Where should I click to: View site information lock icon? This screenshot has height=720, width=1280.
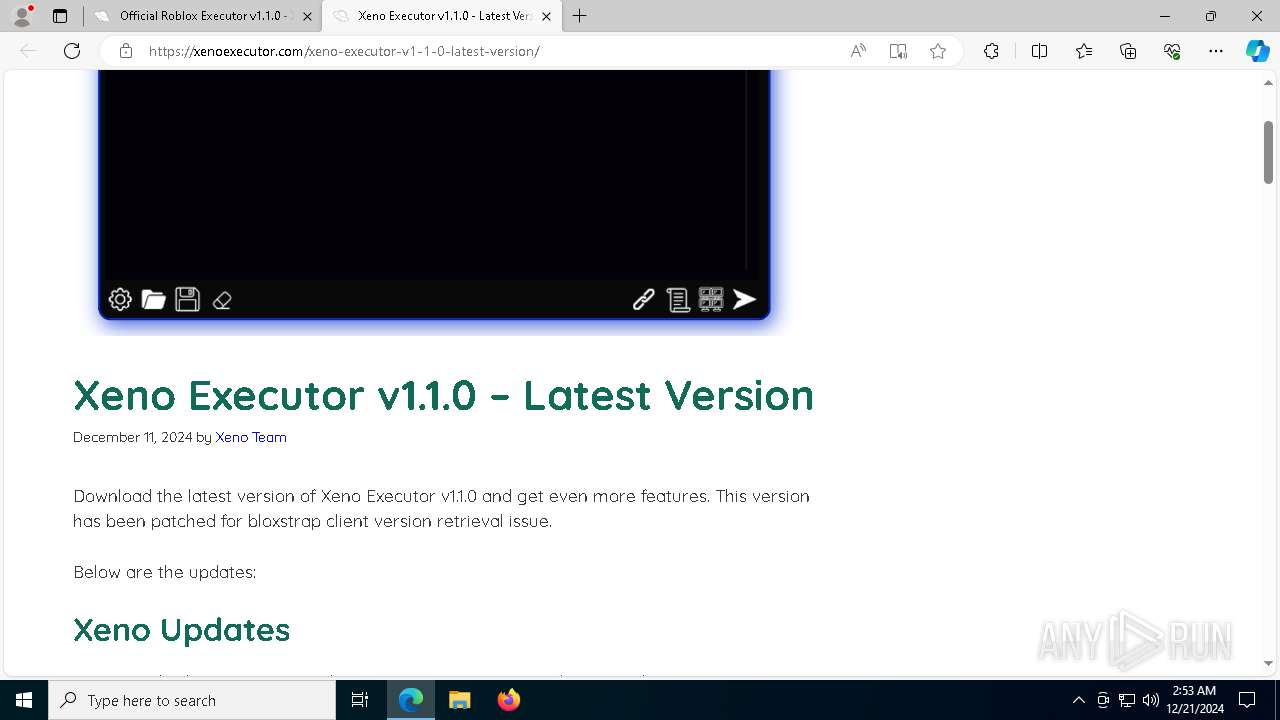[x=126, y=51]
